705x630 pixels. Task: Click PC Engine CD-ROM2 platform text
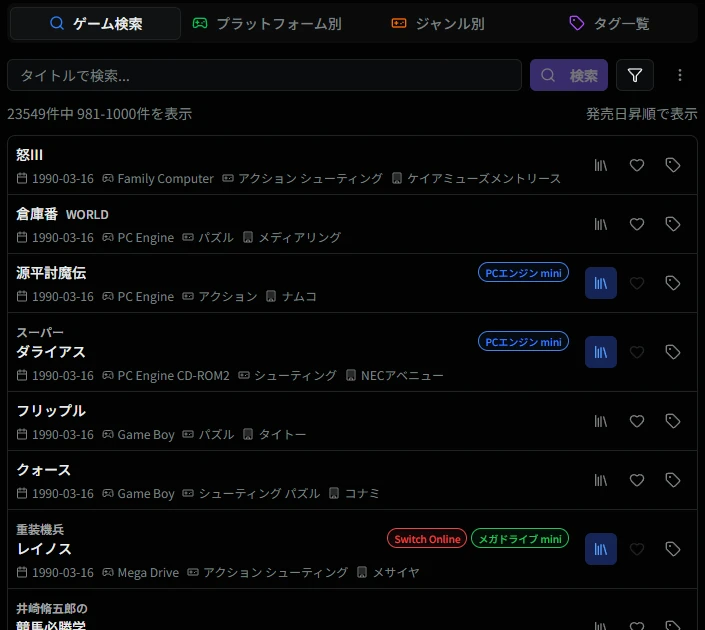(x=174, y=375)
